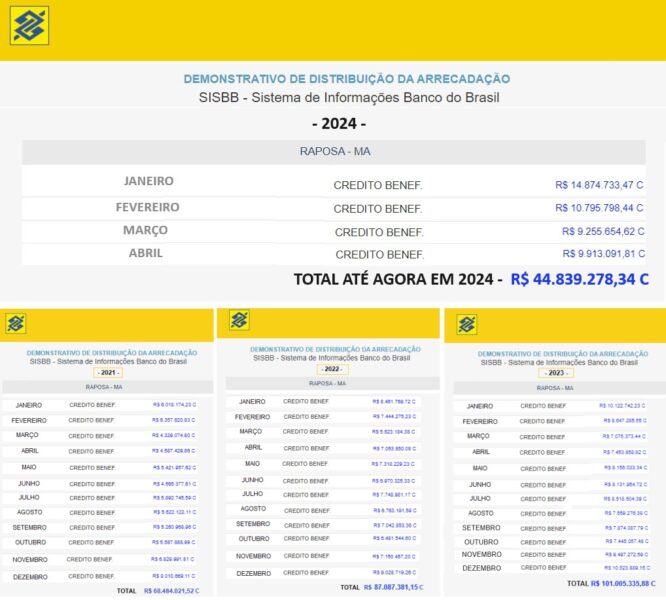This screenshot has height=600, width=666.
Task: Click the '- 2022 -' year badge
Action: [x=332, y=369]
